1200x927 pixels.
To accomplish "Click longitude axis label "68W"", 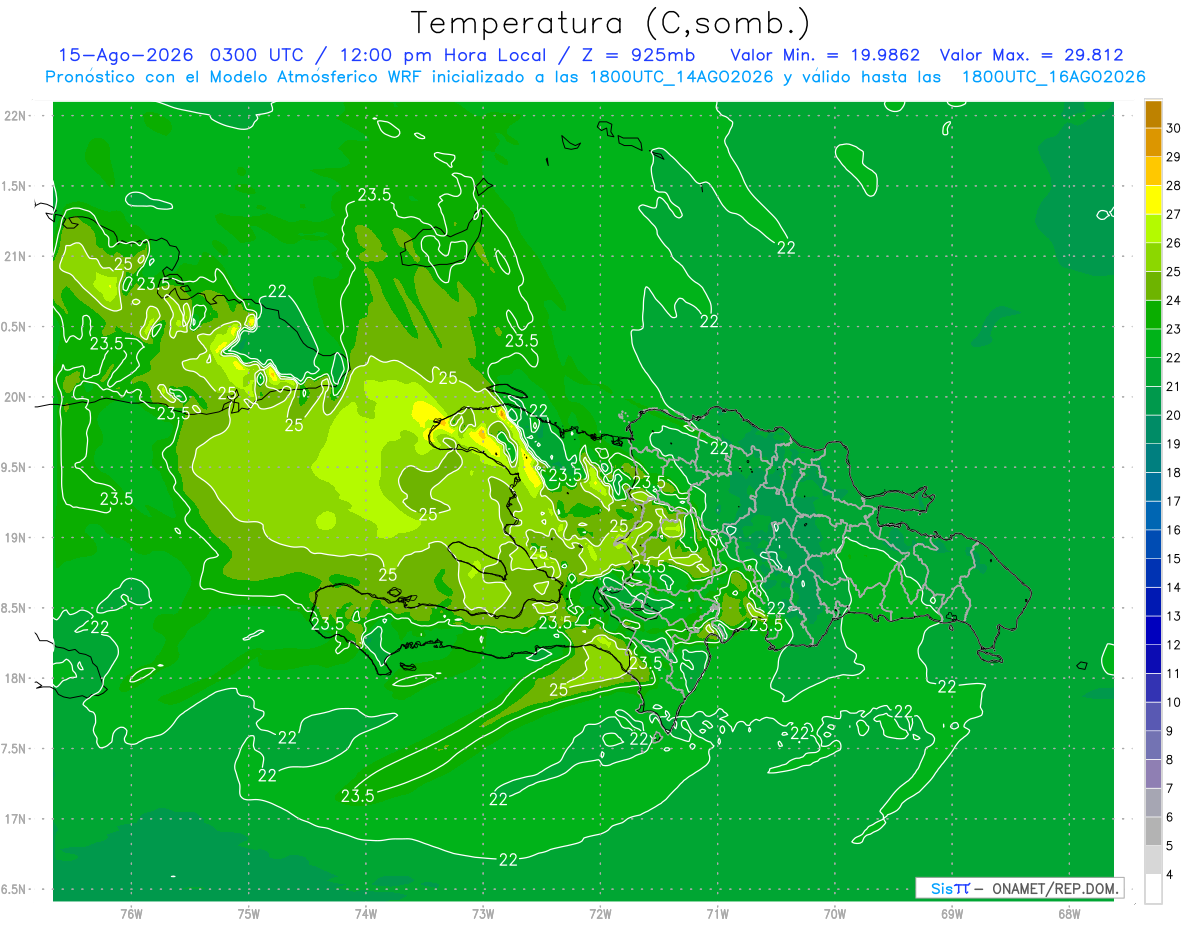I will coord(1069,914).
